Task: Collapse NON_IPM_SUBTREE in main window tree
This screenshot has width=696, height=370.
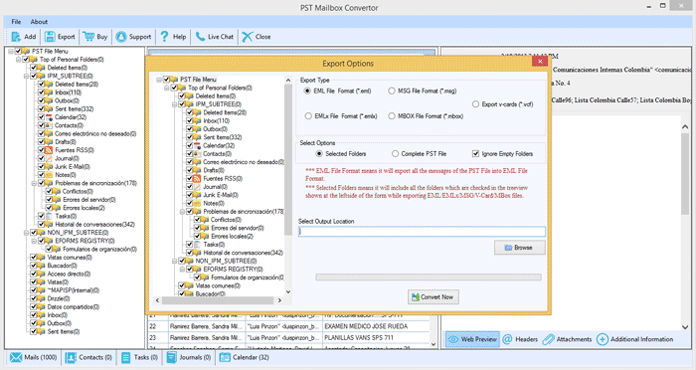Action: 26,233
